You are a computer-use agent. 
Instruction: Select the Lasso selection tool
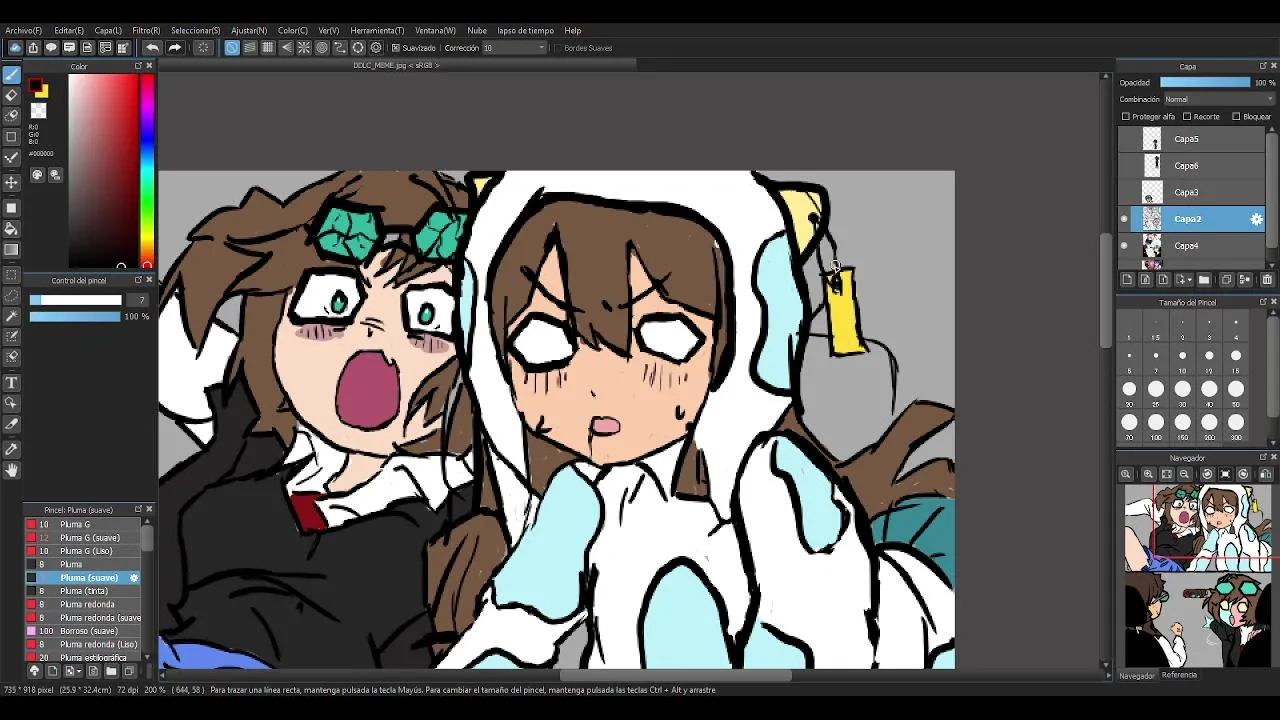coord(12,295)
